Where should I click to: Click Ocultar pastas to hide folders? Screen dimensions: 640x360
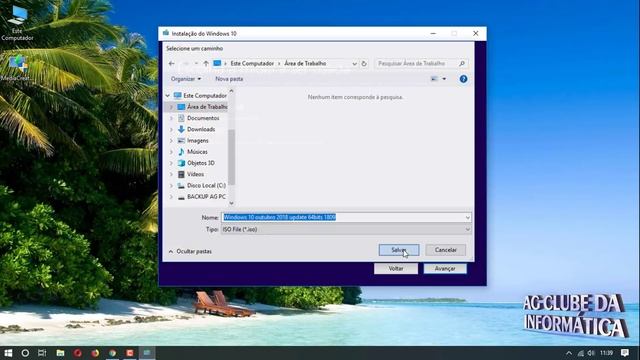tap(190, 251)
